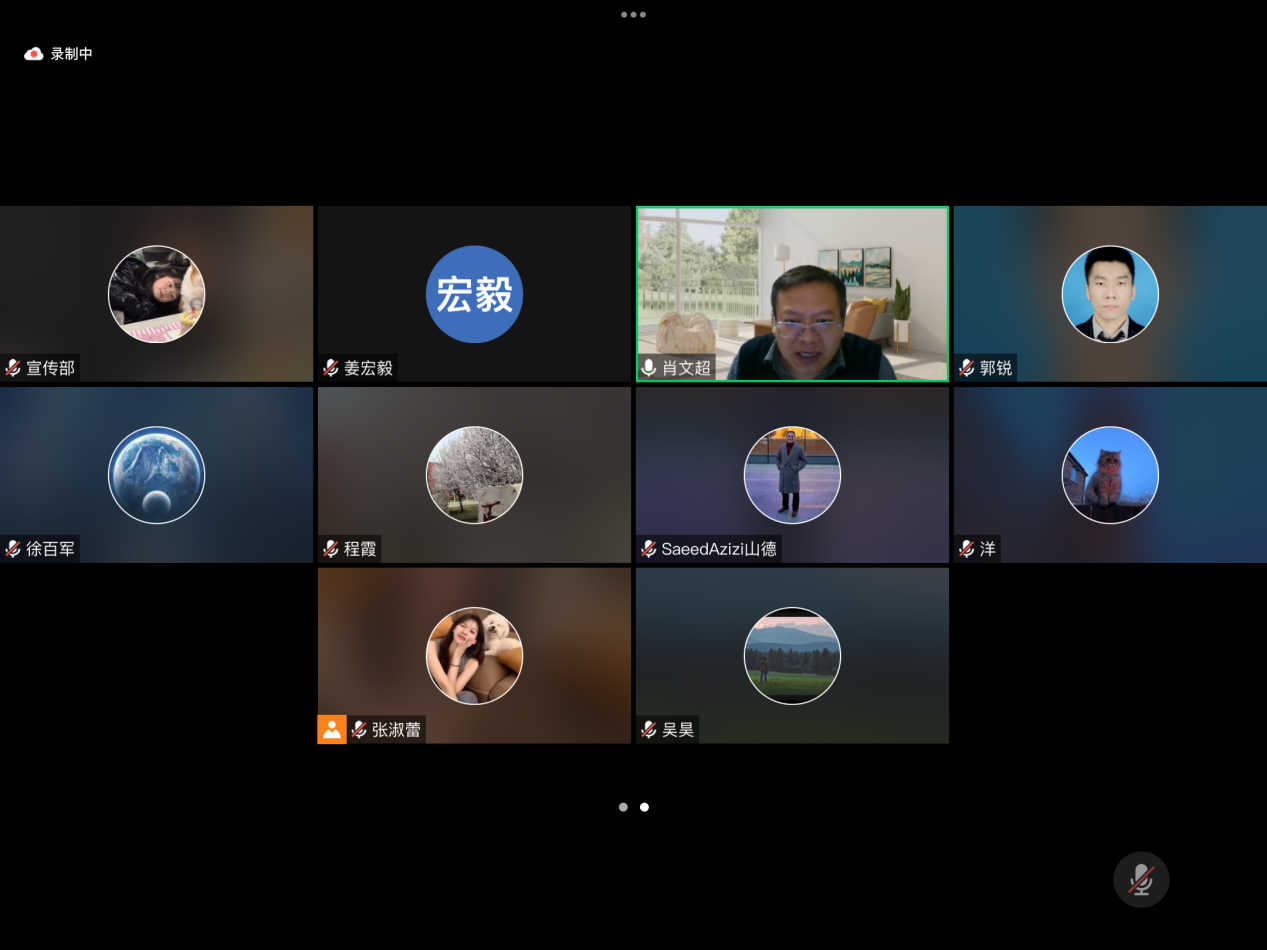Click the mountain landscape avatar of 吴昊
Image resolution: width=1267 pixels, height=950 pixels.
(792, 656)
